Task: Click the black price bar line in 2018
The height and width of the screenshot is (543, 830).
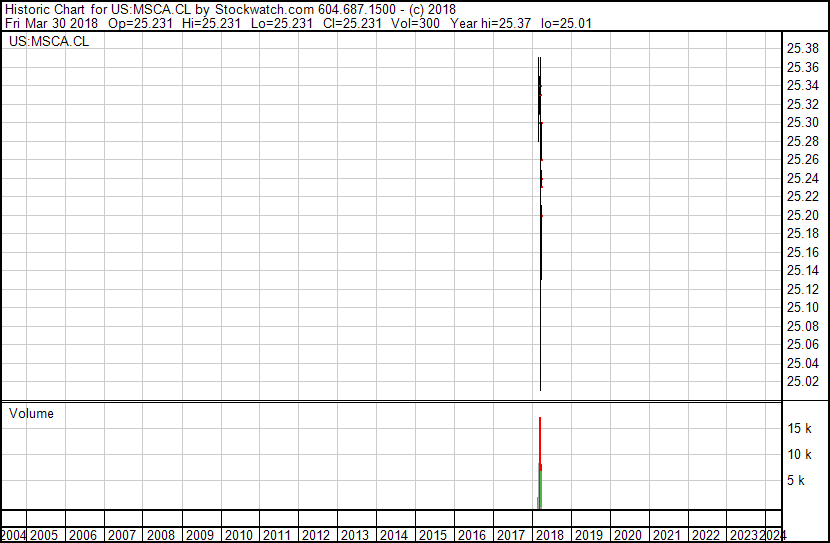Action: (540, 222)
